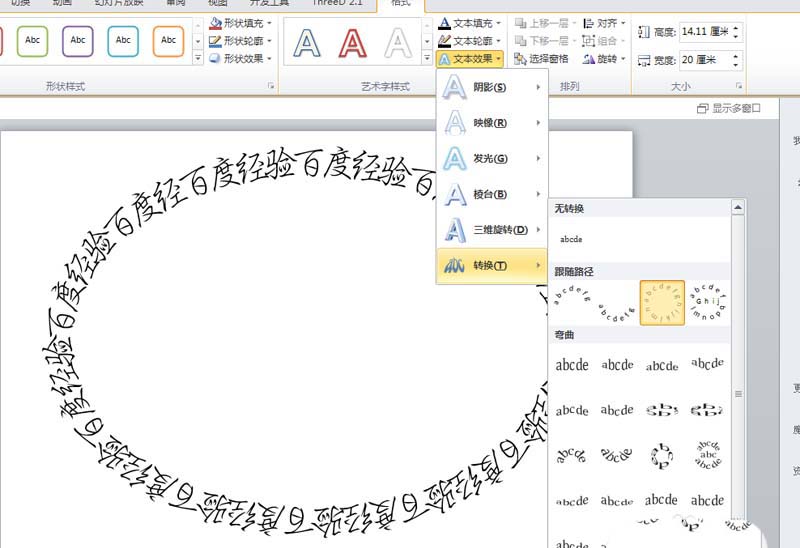Select the purple outlined Abc shape style

point(78,41)
